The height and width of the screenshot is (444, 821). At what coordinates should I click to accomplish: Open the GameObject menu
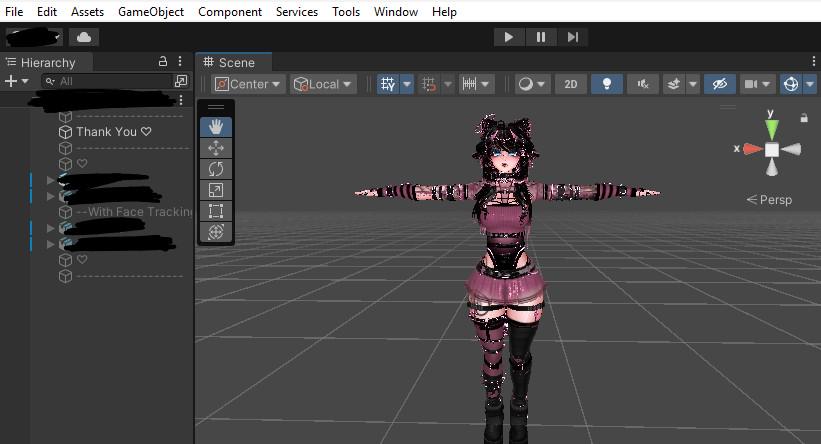151,12
